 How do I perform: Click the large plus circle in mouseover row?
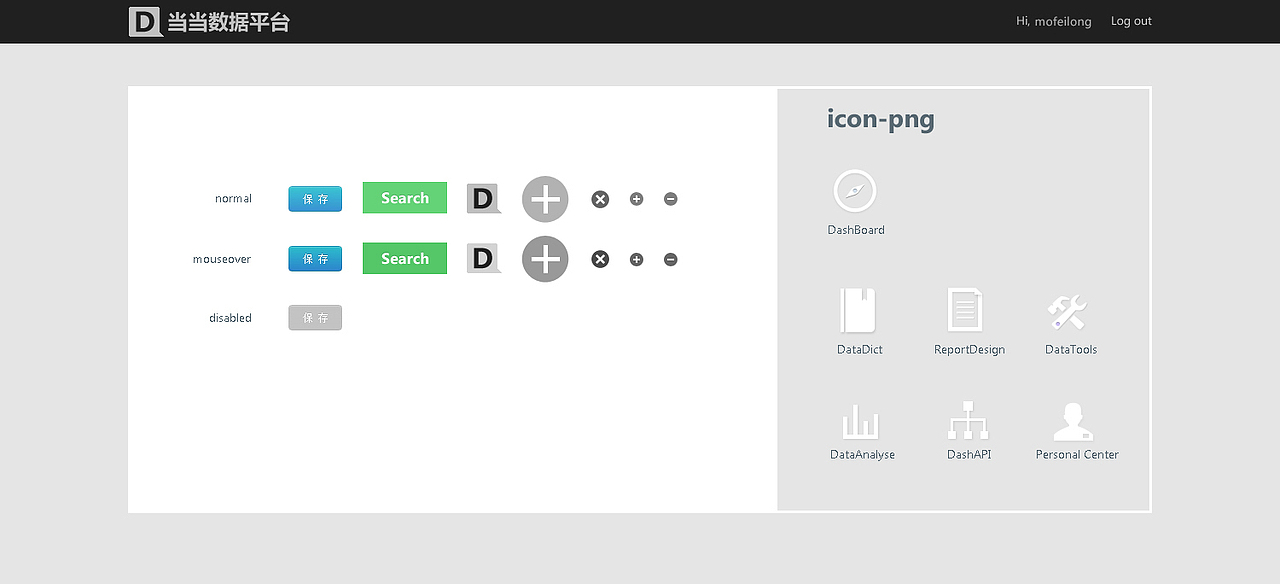pyautogui.click(x=545, y=259)
